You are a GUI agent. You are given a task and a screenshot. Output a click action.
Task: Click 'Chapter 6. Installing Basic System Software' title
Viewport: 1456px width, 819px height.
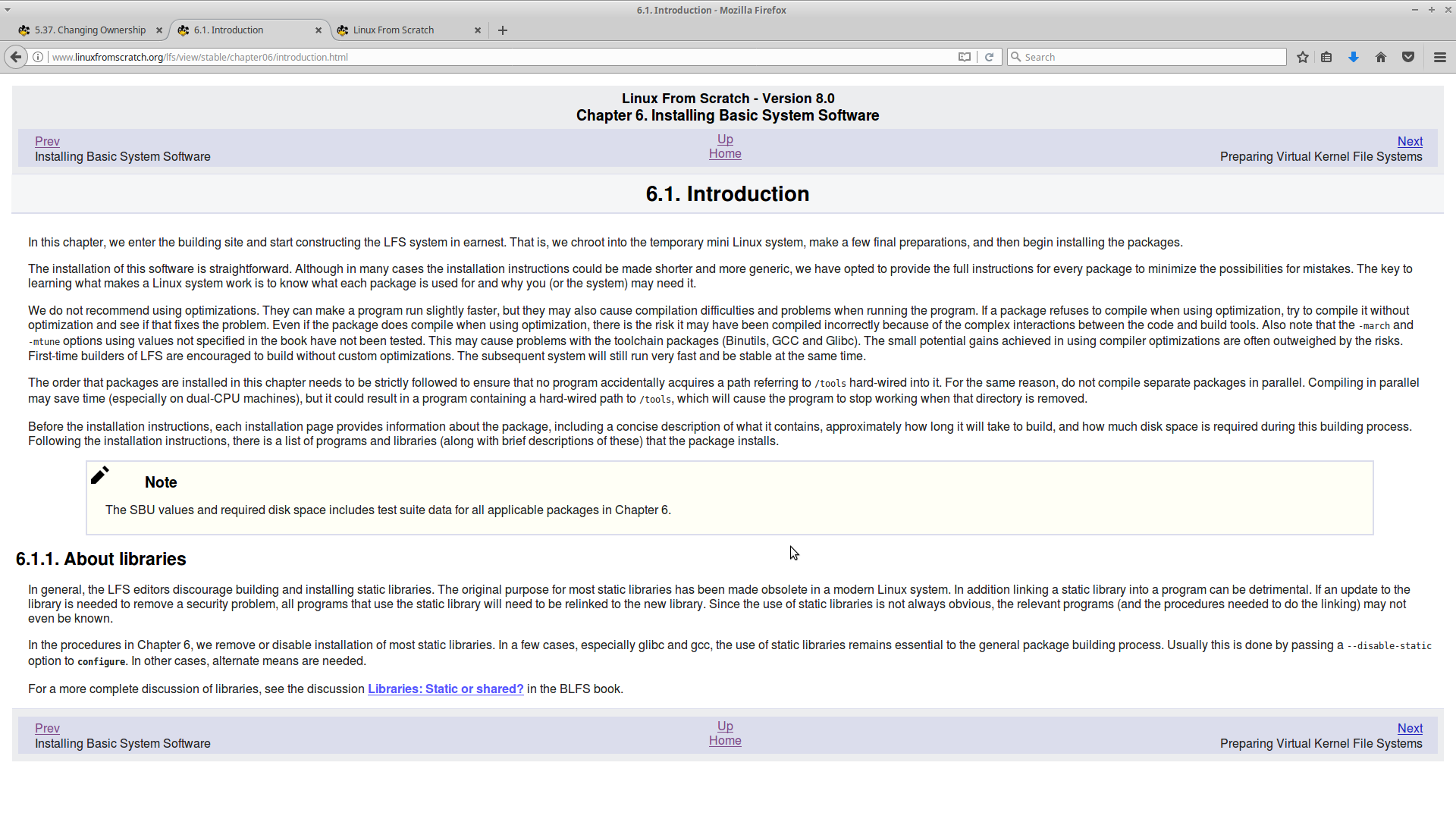[x=727, y=115]
